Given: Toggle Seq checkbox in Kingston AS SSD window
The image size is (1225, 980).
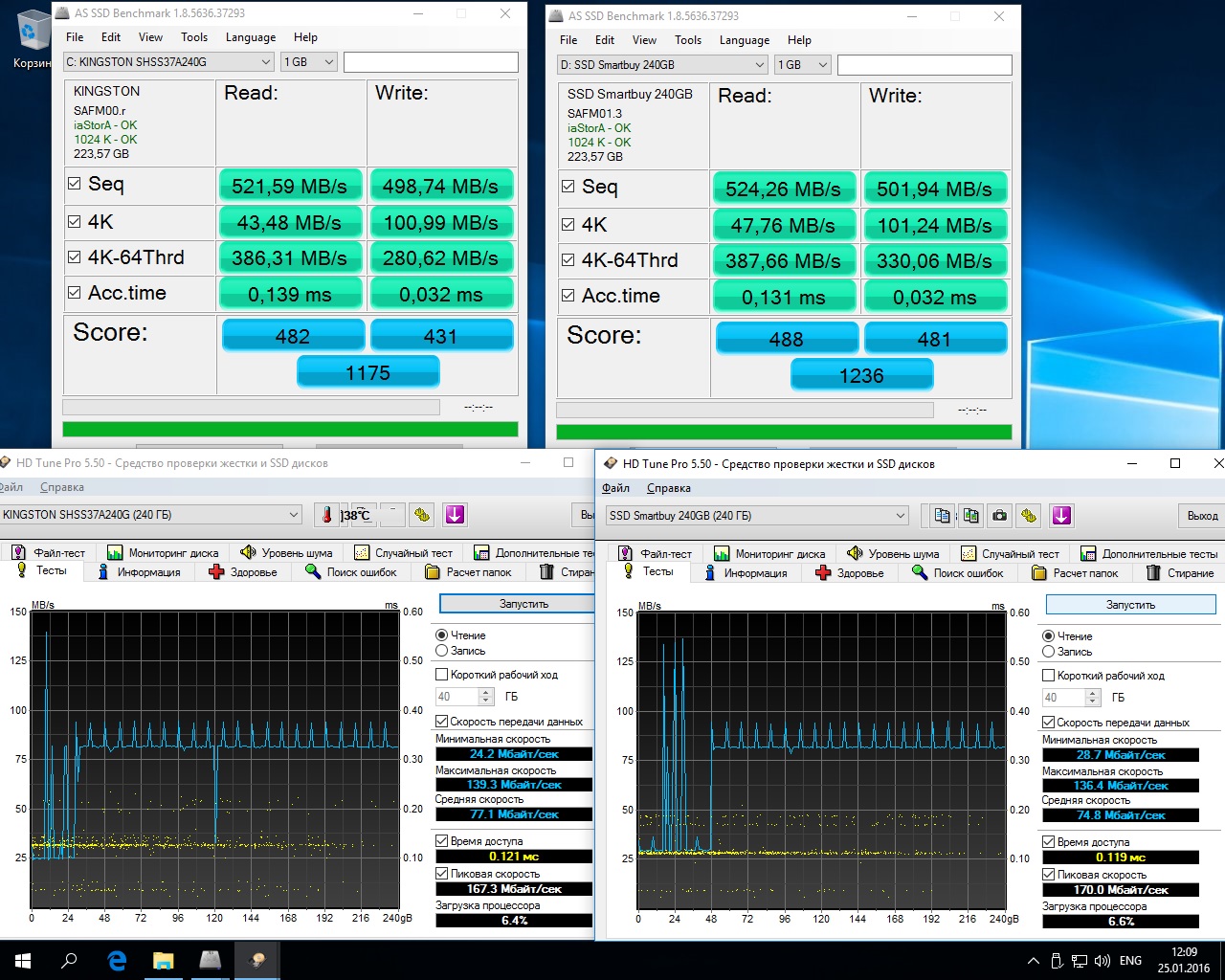Looking at the screenshot, I should tap(75, 184).
